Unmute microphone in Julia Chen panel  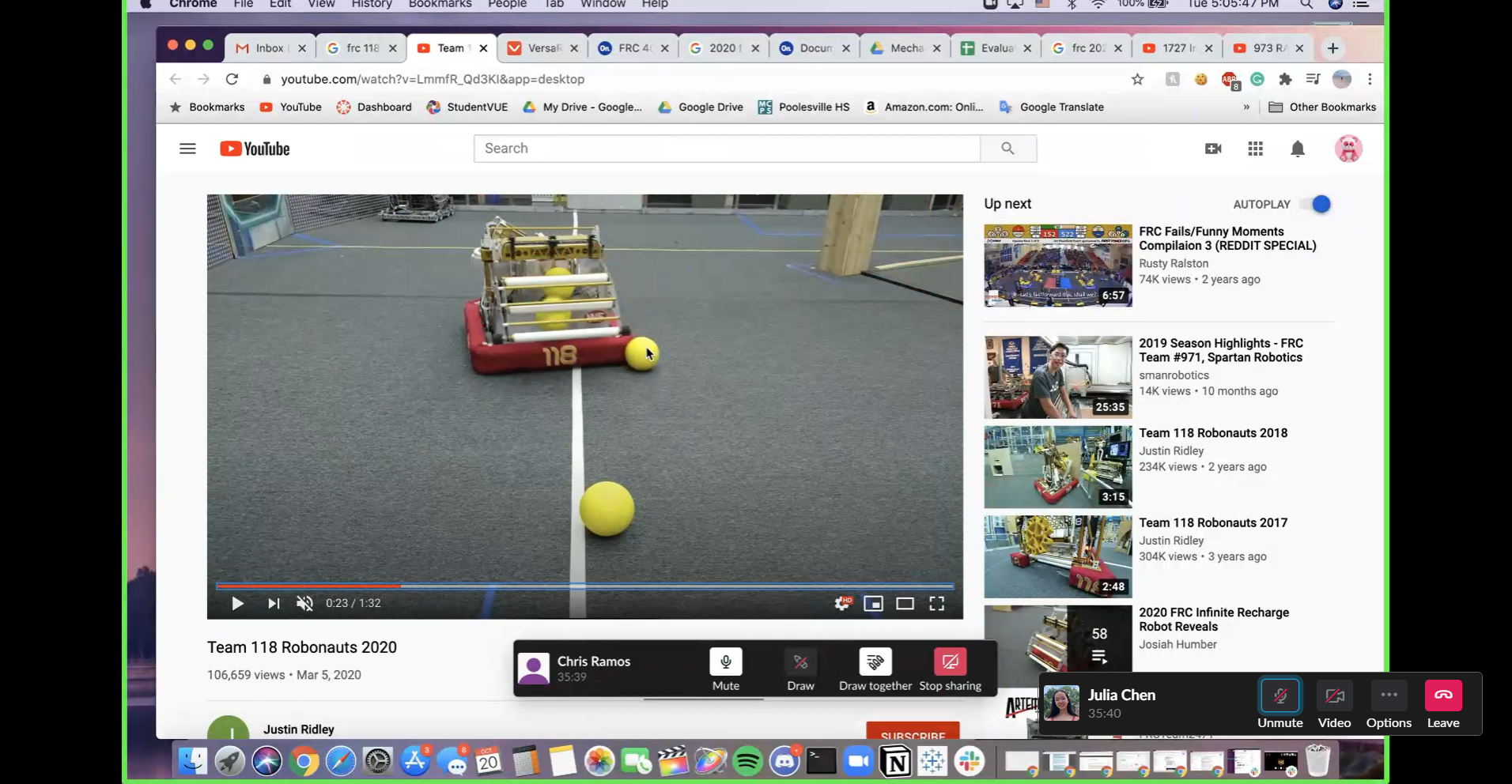pyautogui.click(x=1280, y=703)
